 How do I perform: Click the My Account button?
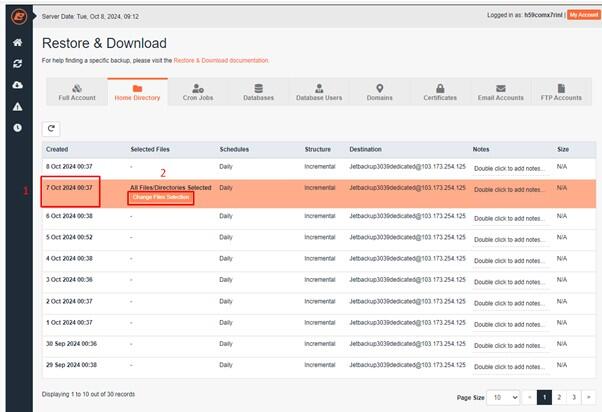584,15
